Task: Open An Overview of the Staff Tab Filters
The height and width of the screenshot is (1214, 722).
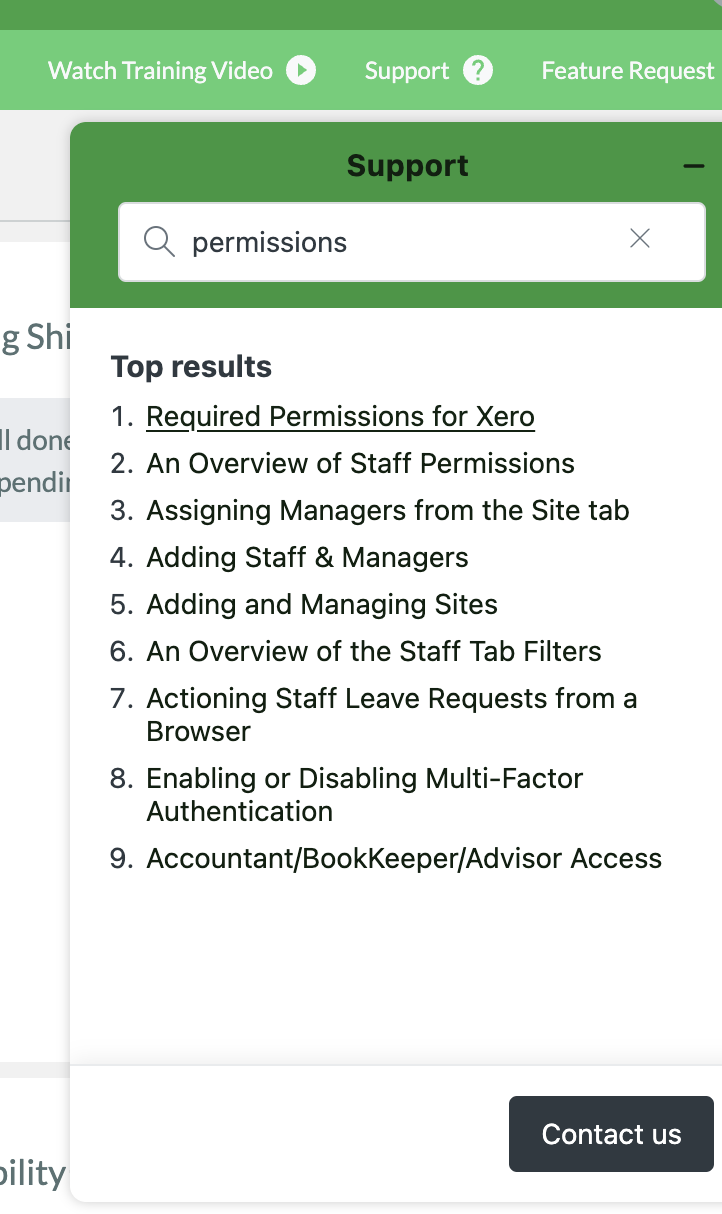Action: [x=374, y=651]
